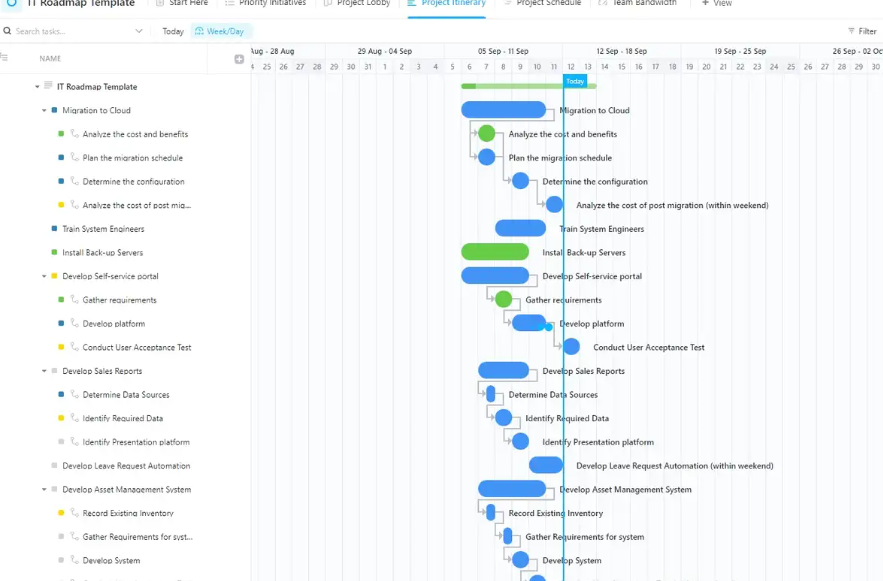Switch the Week/Day zoom setting
Image resolution: width=883 pixels, height=581 pixels.
tap(220, 31)
